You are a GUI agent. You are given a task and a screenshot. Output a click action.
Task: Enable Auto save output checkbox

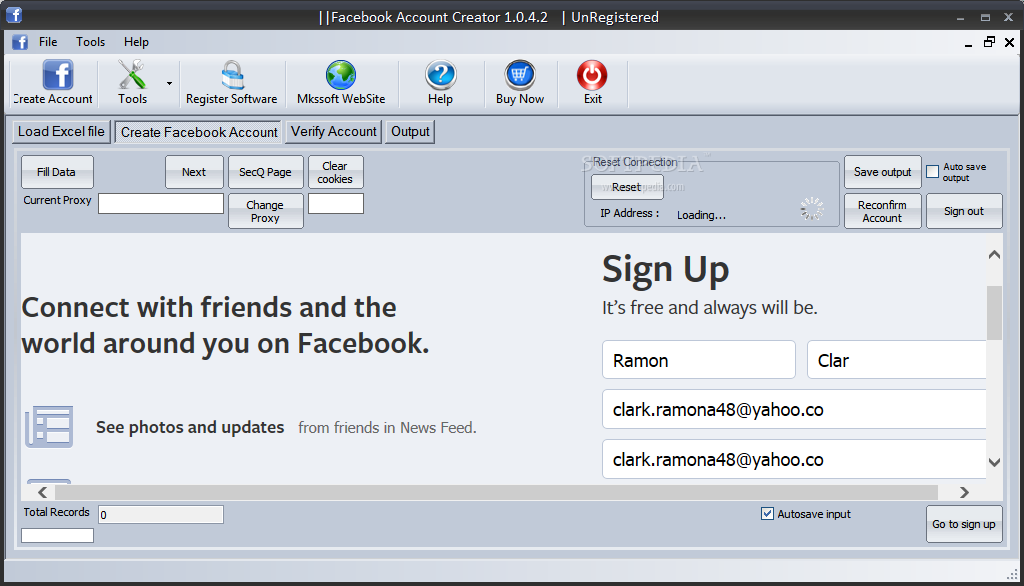[x=933, y=172]
